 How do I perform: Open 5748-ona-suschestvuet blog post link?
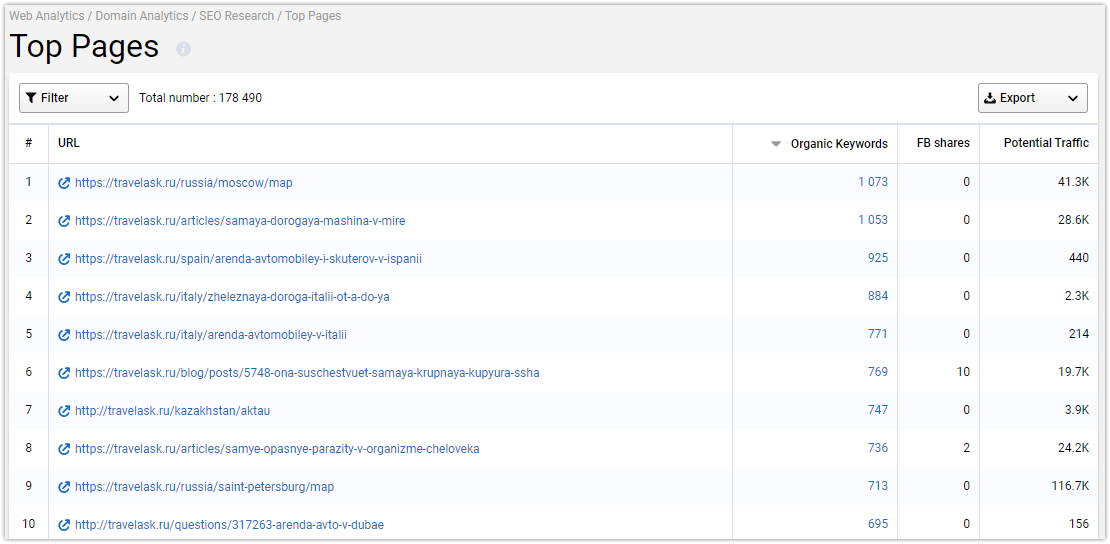(x=307, y=373)
